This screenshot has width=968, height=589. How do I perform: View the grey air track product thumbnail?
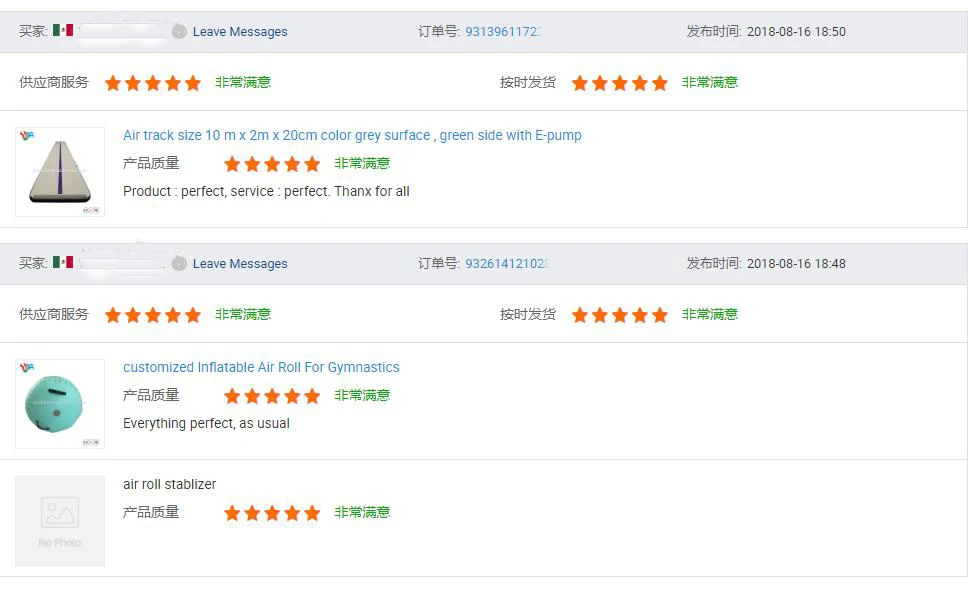(x=60, y=171)
